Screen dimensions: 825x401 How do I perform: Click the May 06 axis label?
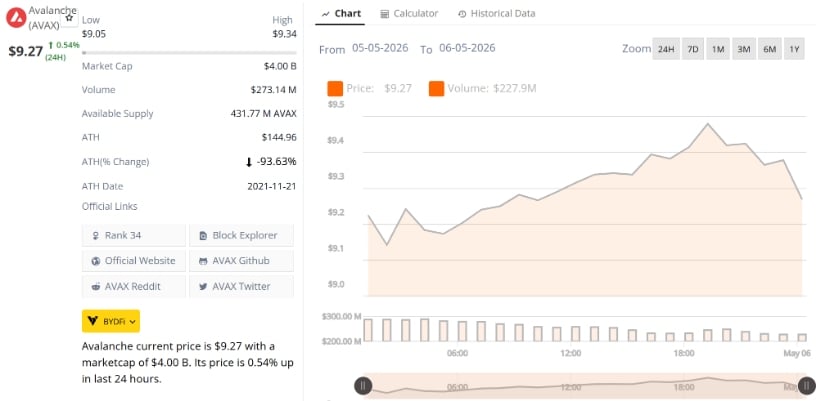point(797,353)
